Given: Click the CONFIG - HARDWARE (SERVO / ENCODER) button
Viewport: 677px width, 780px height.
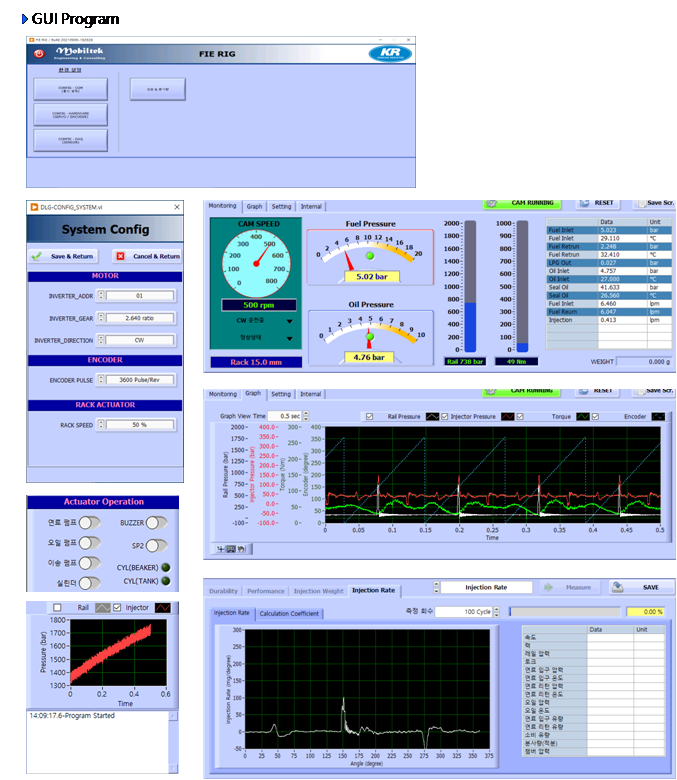Looking at the screenshot, I should coord(71,114).
